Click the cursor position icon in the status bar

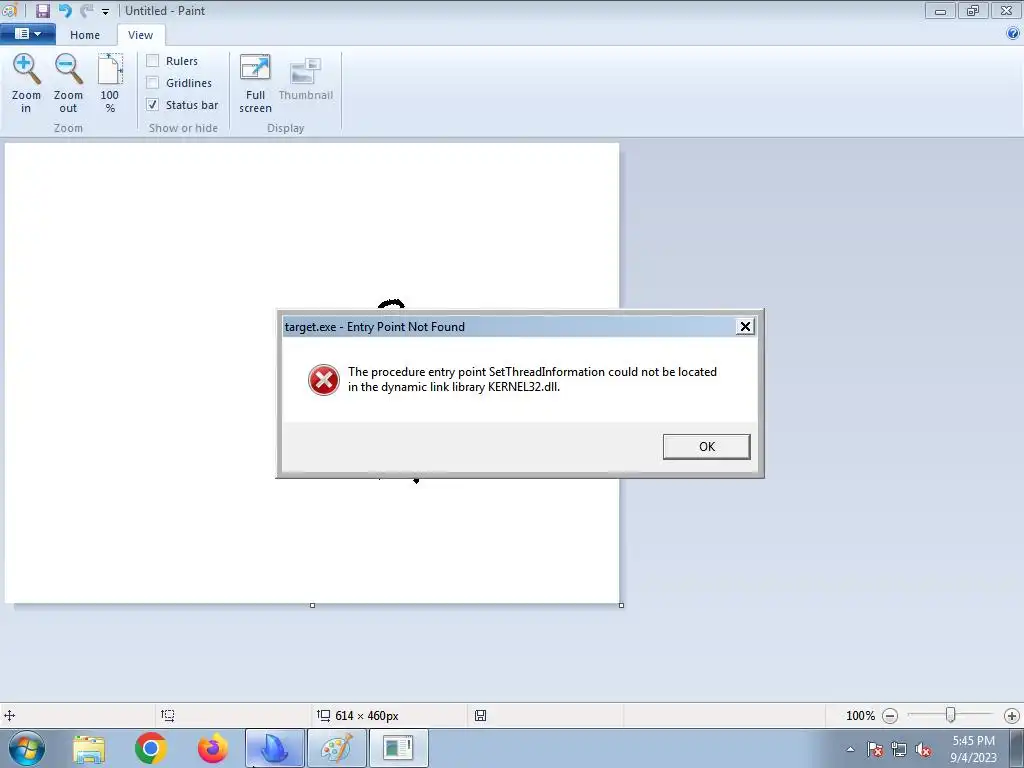pos(10,715)
